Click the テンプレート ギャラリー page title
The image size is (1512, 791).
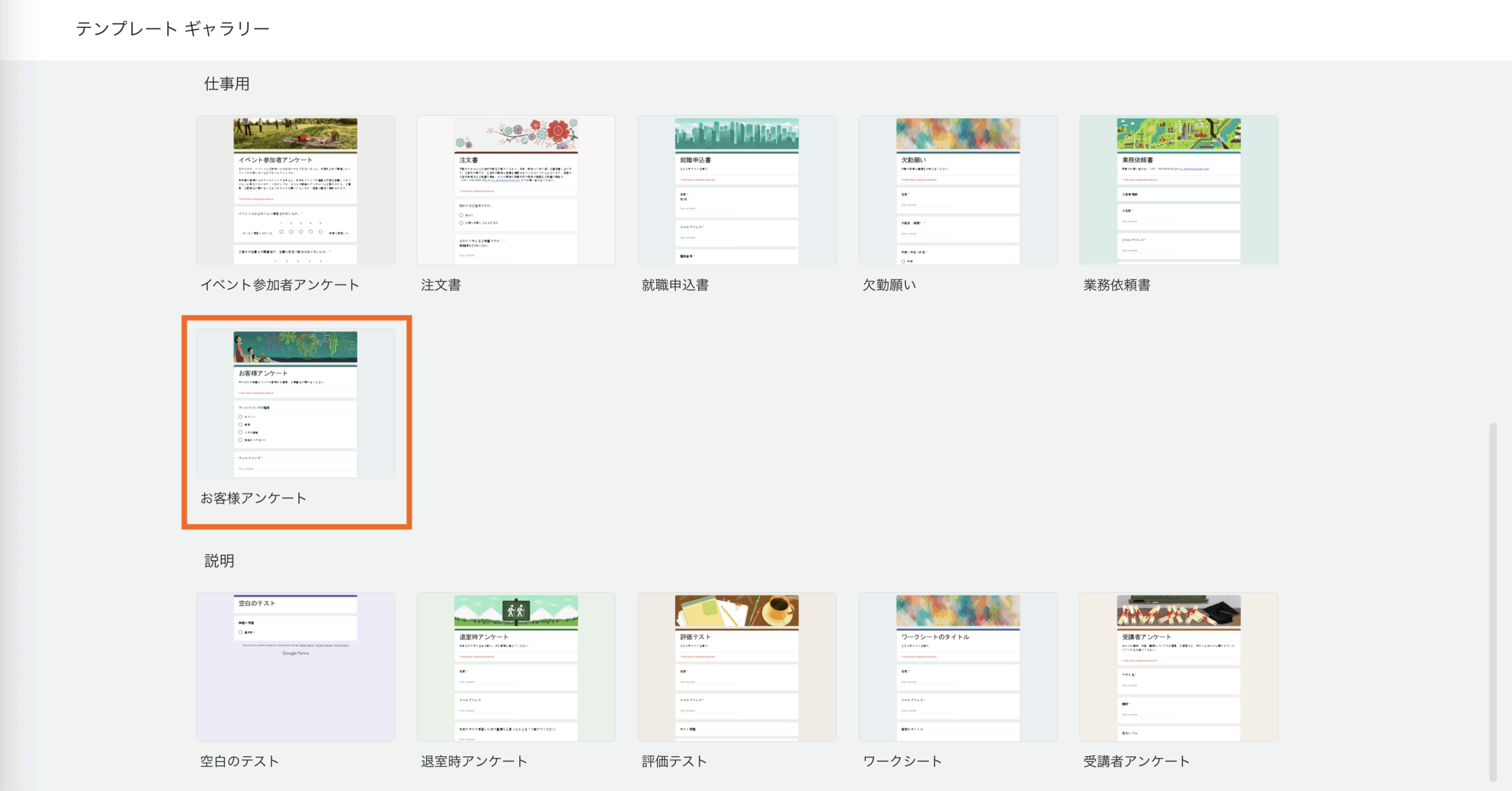[x=172, y=28]
